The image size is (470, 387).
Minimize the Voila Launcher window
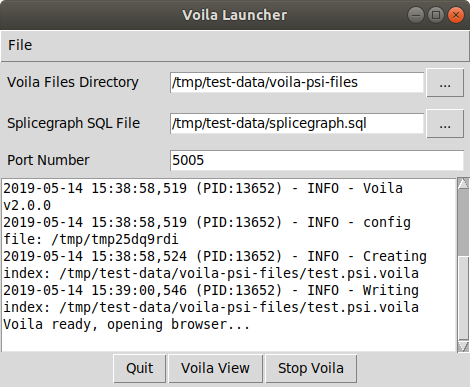coord(416,15)
